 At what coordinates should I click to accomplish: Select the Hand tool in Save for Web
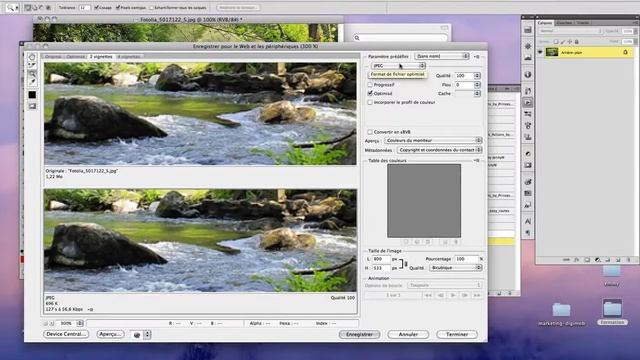tap(32, 57)
